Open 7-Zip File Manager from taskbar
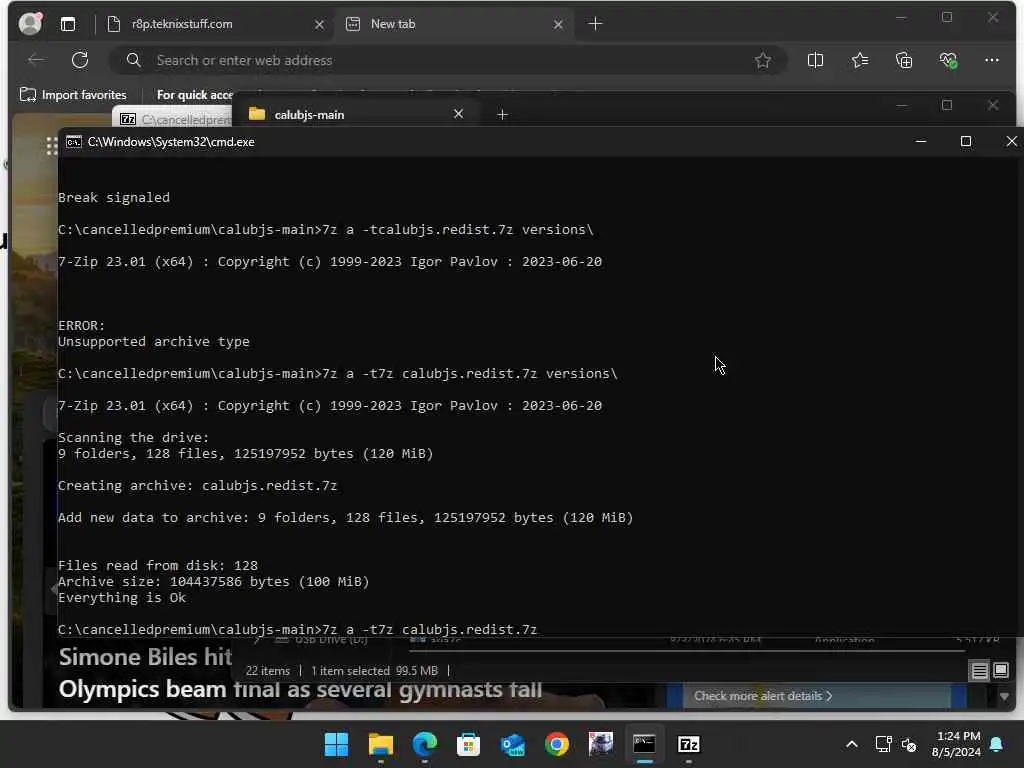 pyautogui.click(x=688, y=744)
